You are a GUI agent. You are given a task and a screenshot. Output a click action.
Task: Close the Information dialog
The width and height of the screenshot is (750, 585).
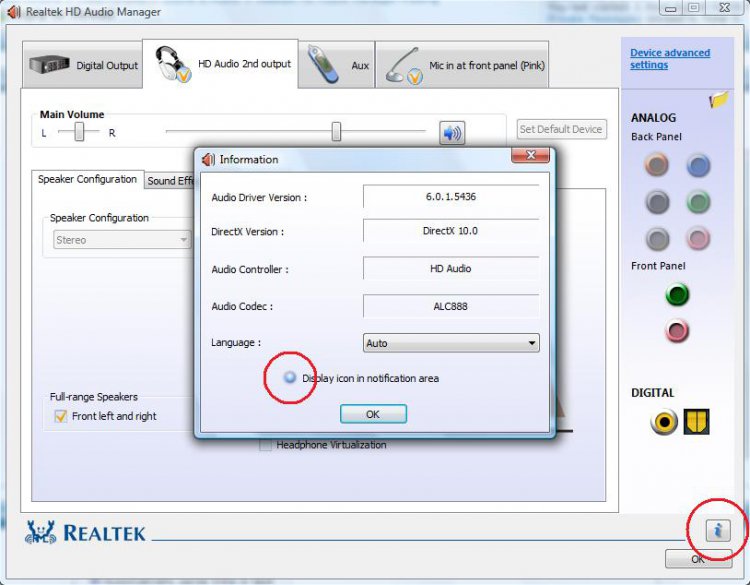click(x=530, y=155)
